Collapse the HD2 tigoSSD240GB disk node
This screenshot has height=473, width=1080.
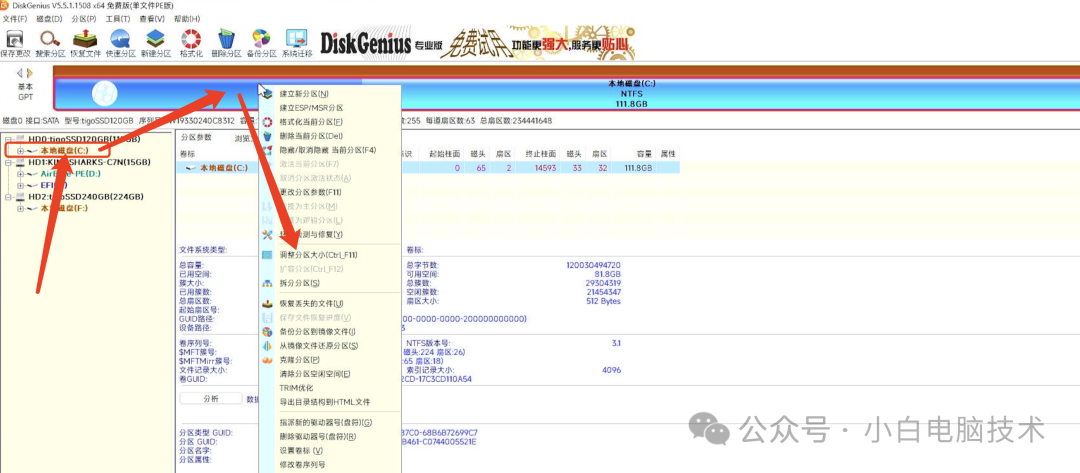(x=8, y=197)
